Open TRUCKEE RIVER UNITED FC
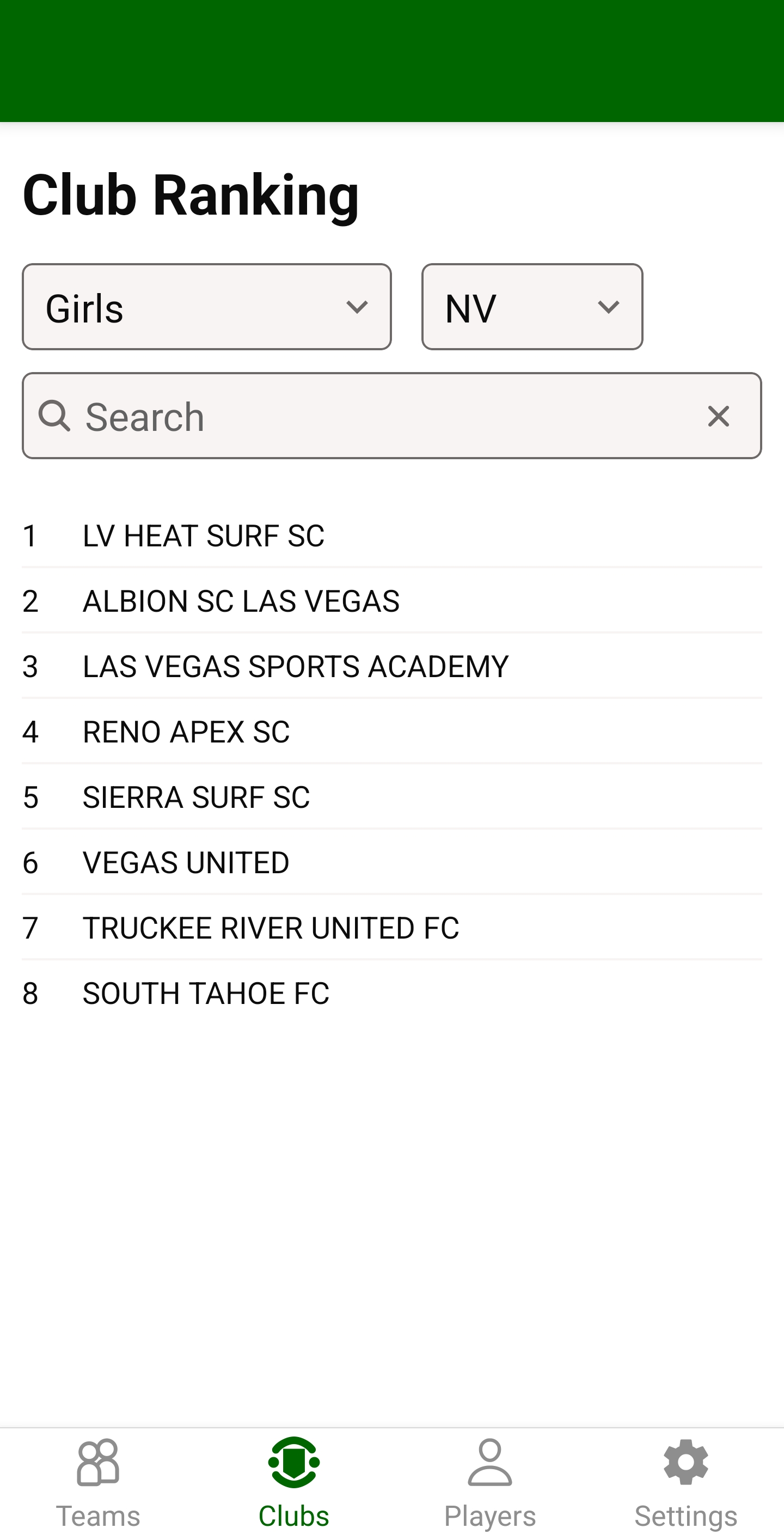The width and height of the screenshot is (784, 1534). click(x=271, y=928)
